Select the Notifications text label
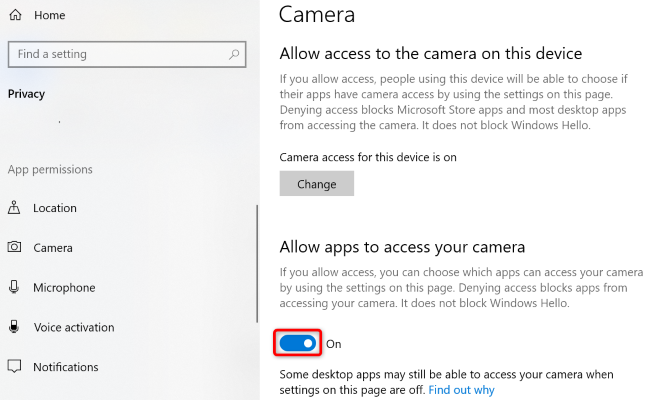Screen dimensions: 650x400 (x=66, y=367)
